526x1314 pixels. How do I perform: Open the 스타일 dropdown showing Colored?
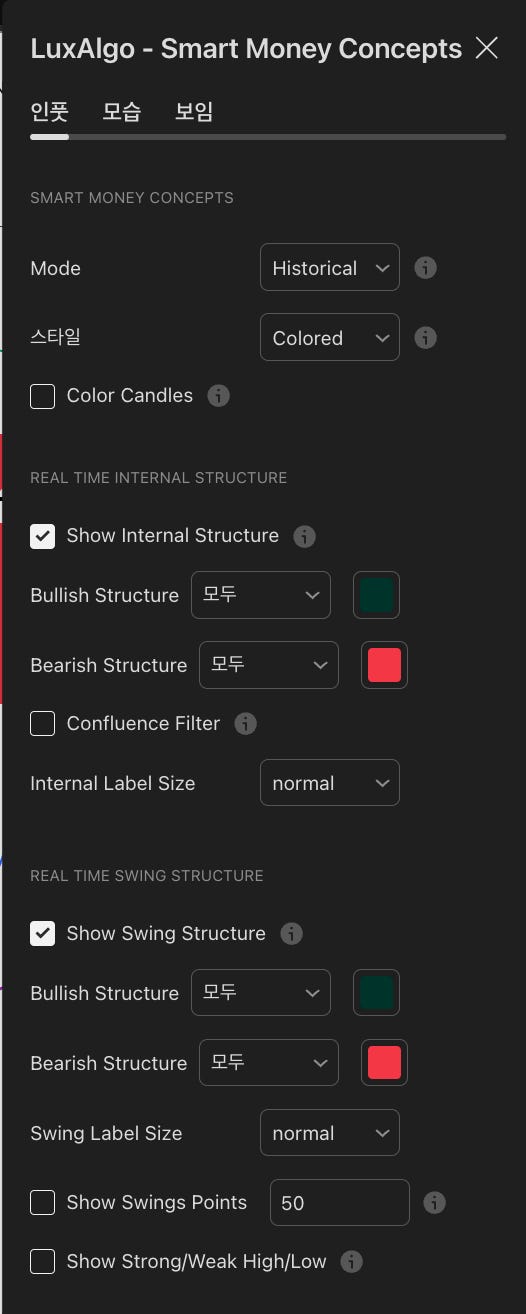[330, 338]
